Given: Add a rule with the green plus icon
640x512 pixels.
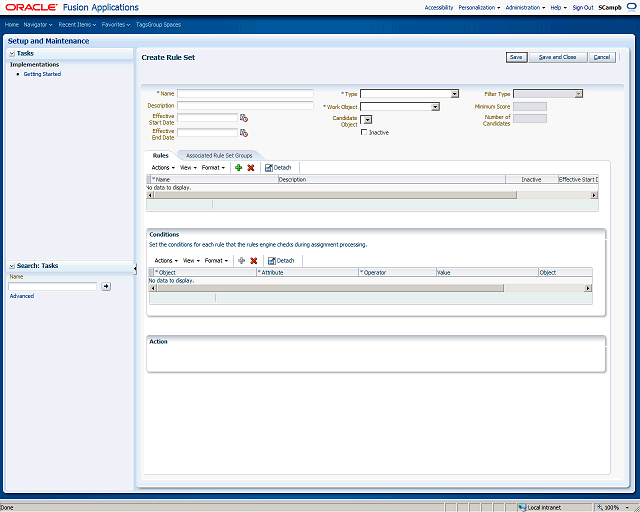Looking at the screenshot, I should click(x=239, y=167).
